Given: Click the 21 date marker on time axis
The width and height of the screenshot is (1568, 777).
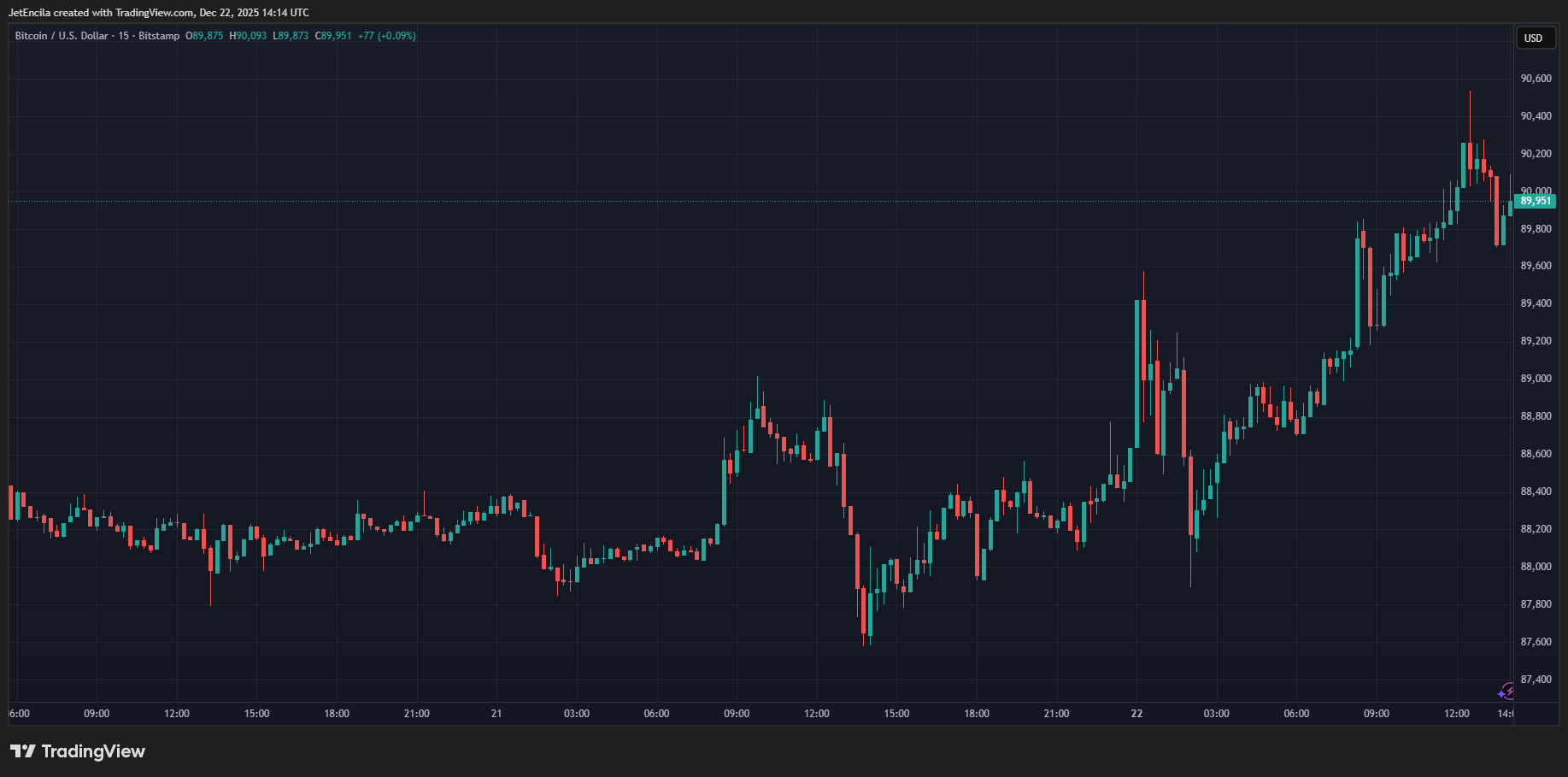Looking at the screenshot, I should click(496, 714).
